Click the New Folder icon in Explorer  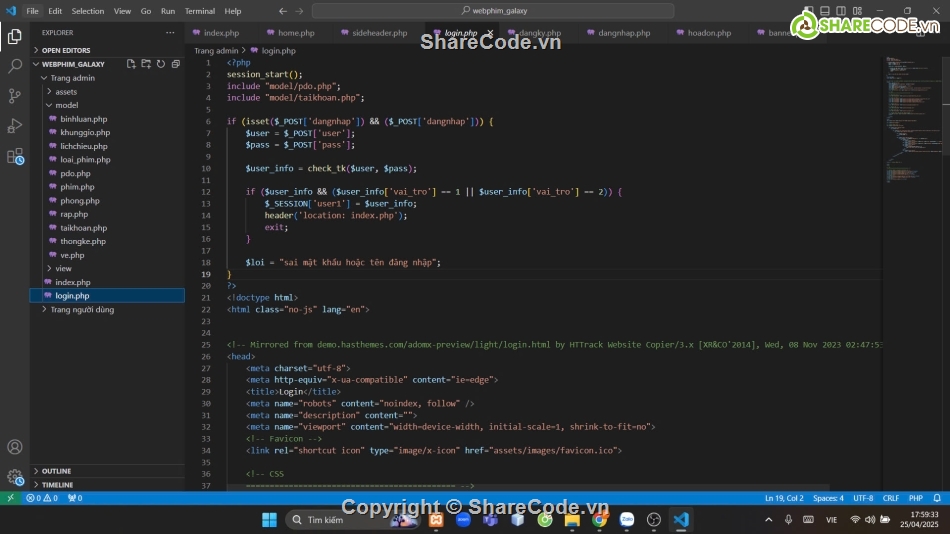(x=146, y=64)
